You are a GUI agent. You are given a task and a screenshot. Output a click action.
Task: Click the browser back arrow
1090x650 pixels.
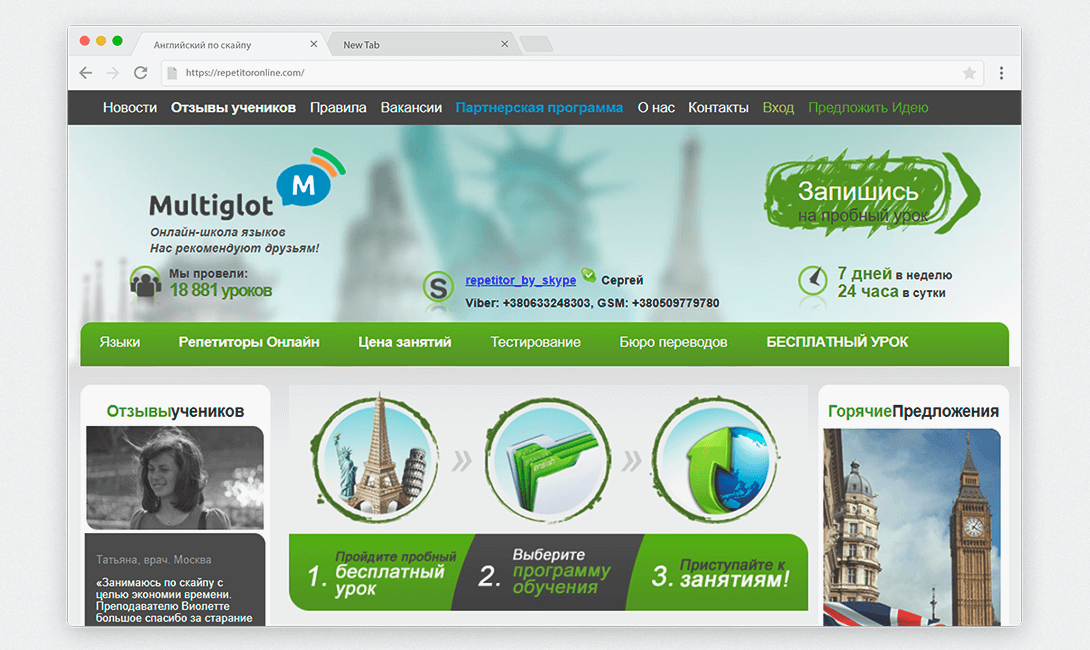(x=86, y=73)
